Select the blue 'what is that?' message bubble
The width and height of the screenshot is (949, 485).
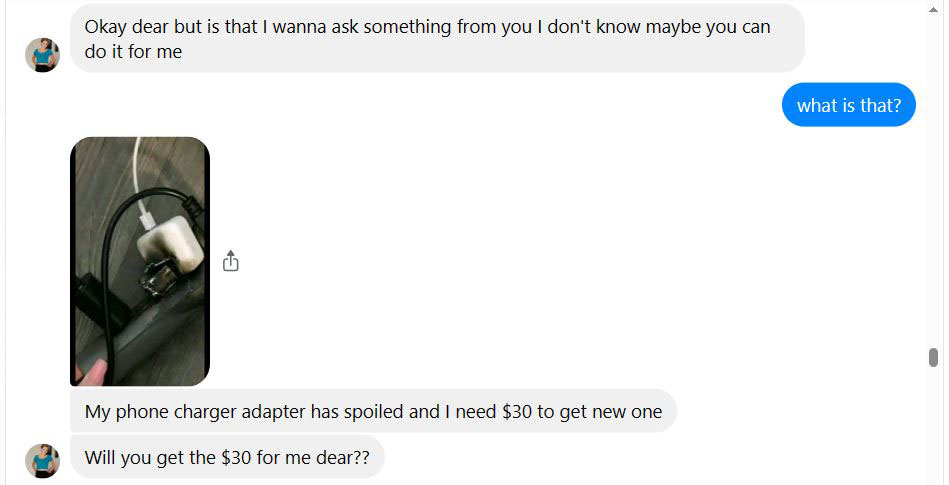coord(848,105)
